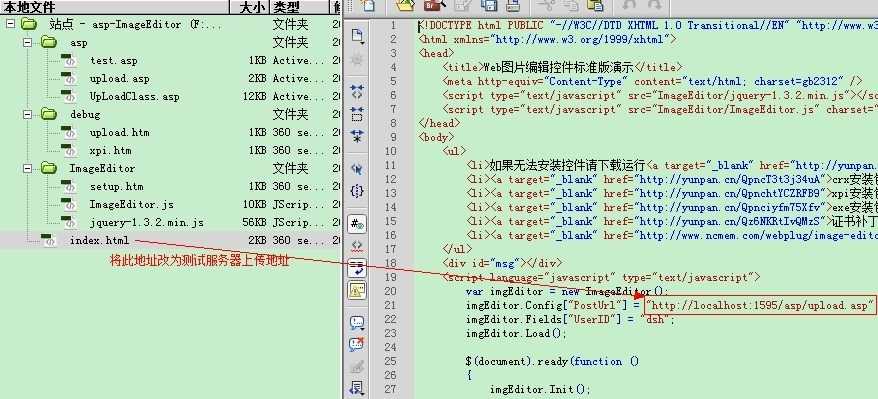878x399 pixels.
Task: Click the site root folder name
Action: point(136,25)
